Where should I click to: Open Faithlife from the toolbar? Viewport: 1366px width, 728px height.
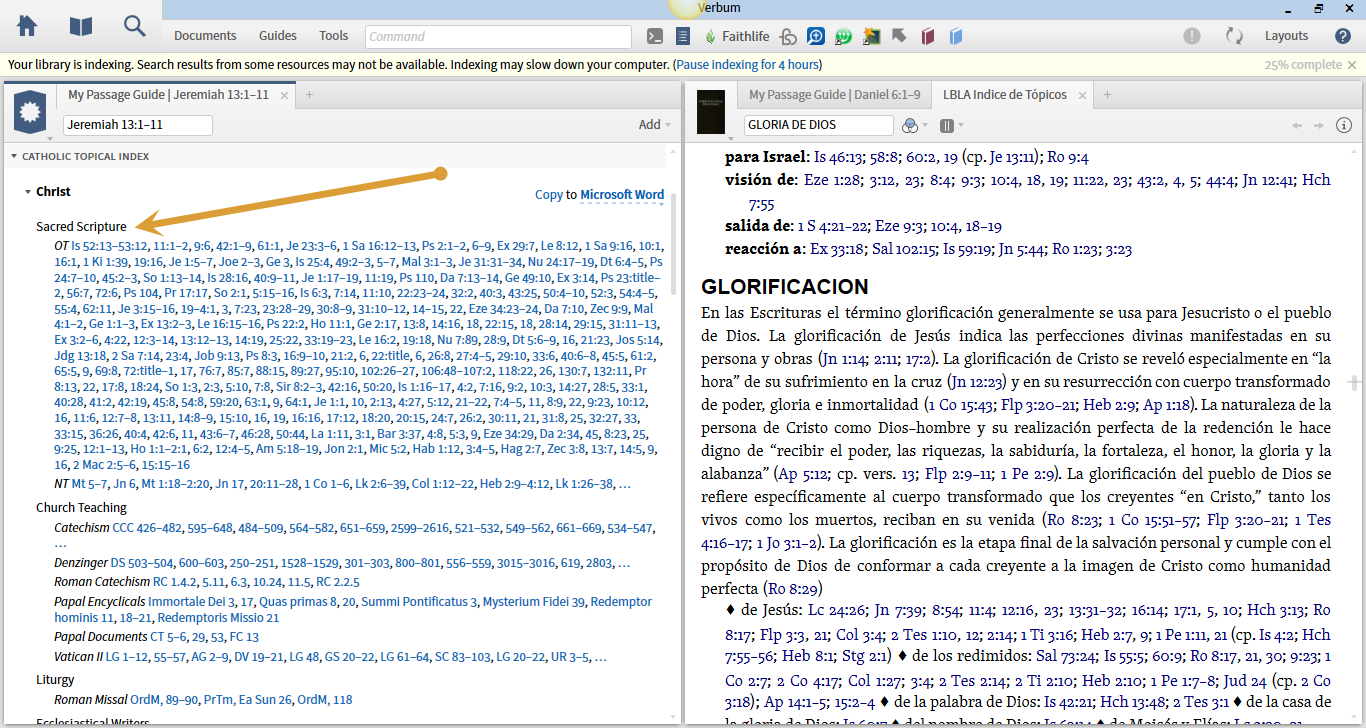(x=737, y=36)
